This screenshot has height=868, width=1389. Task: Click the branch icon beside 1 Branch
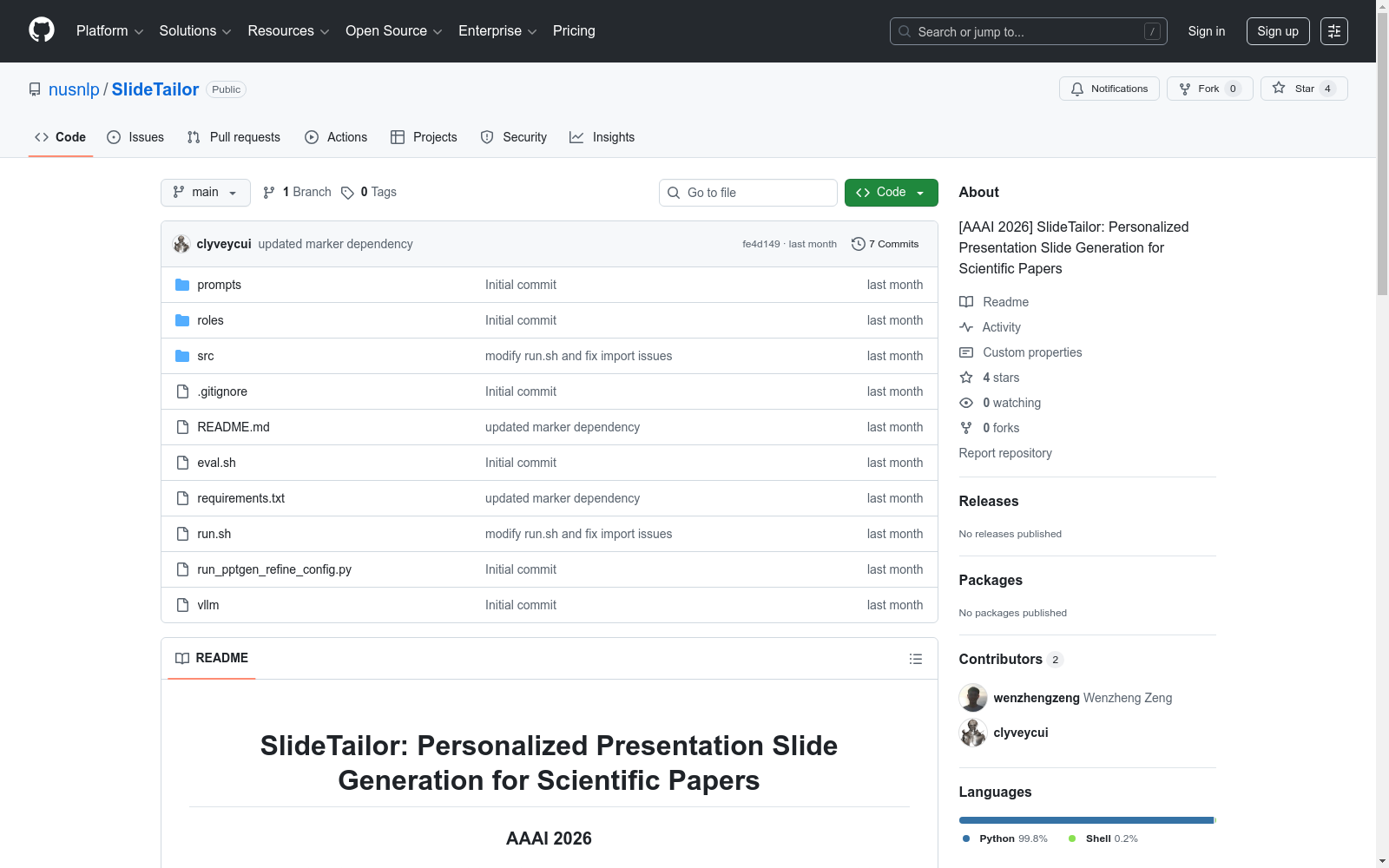point(269,193)
